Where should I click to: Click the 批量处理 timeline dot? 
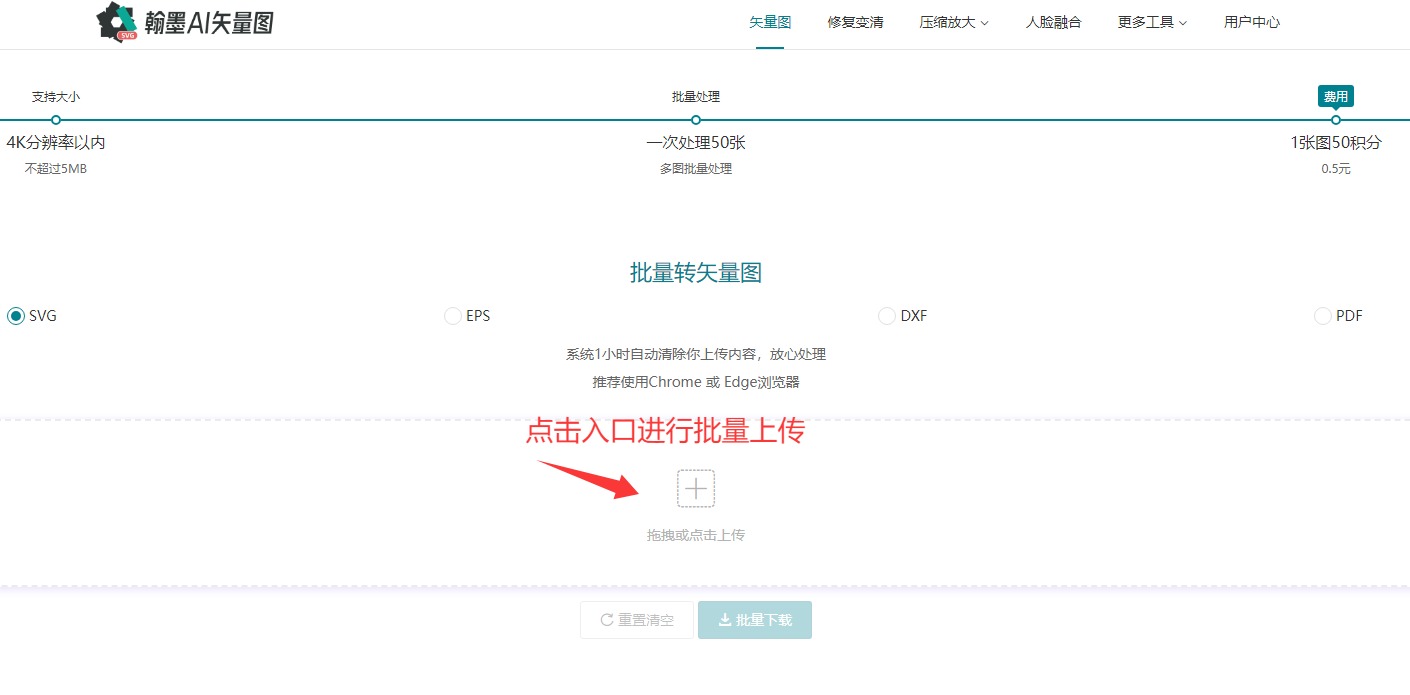click(x=696, y=120)
